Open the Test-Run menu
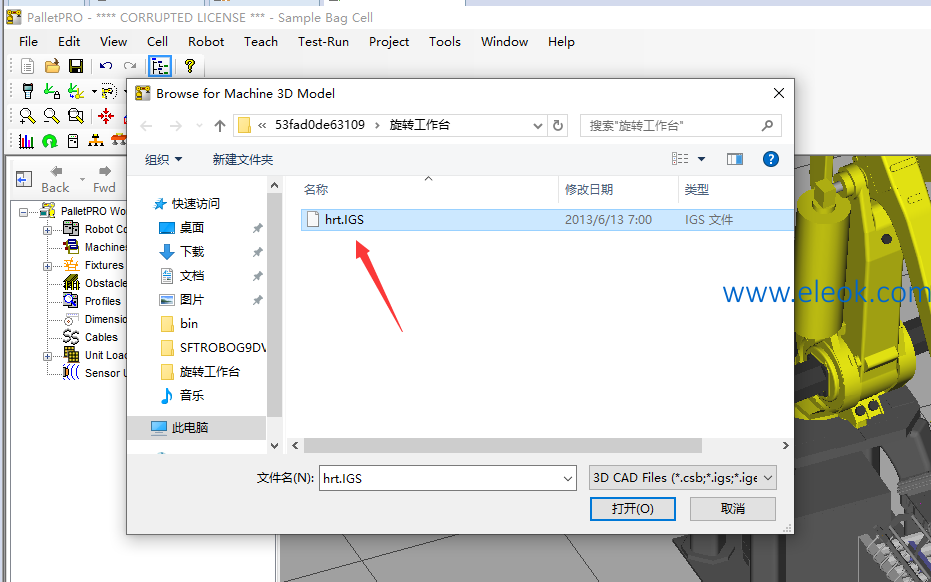This screenshot has width=931, height=582. [x=324, y=42]
